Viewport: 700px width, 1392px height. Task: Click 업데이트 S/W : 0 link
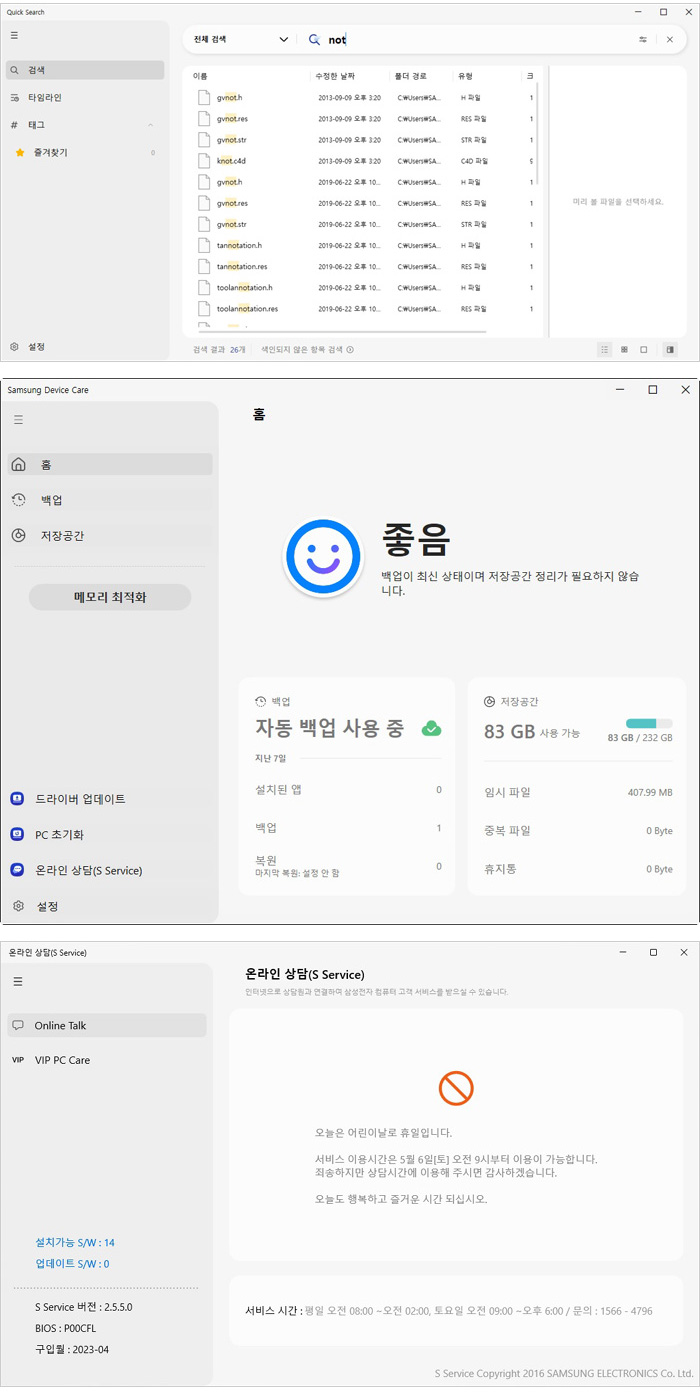[x=73, y=1264]
